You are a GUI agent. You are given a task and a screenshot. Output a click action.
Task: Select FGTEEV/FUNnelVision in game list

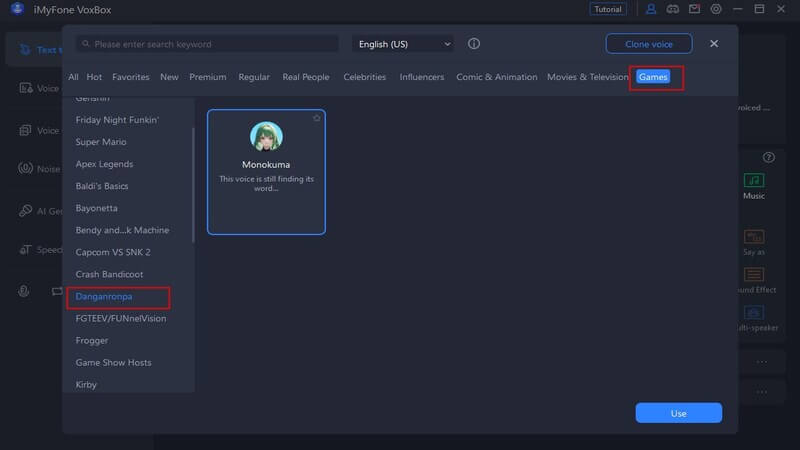[121, 318]
